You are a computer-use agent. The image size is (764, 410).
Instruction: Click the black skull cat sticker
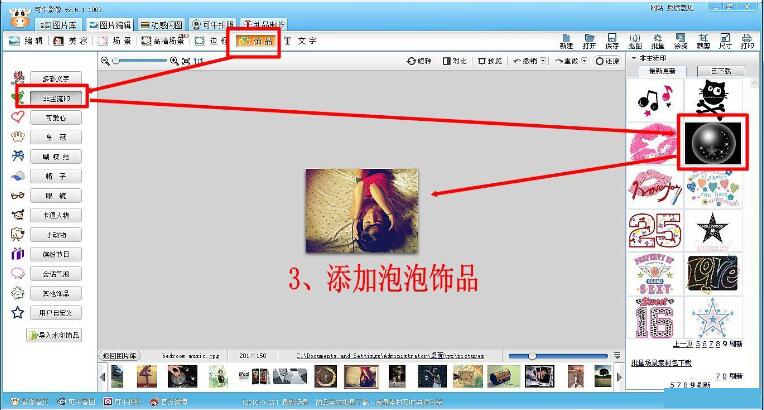tap(711, 97)
